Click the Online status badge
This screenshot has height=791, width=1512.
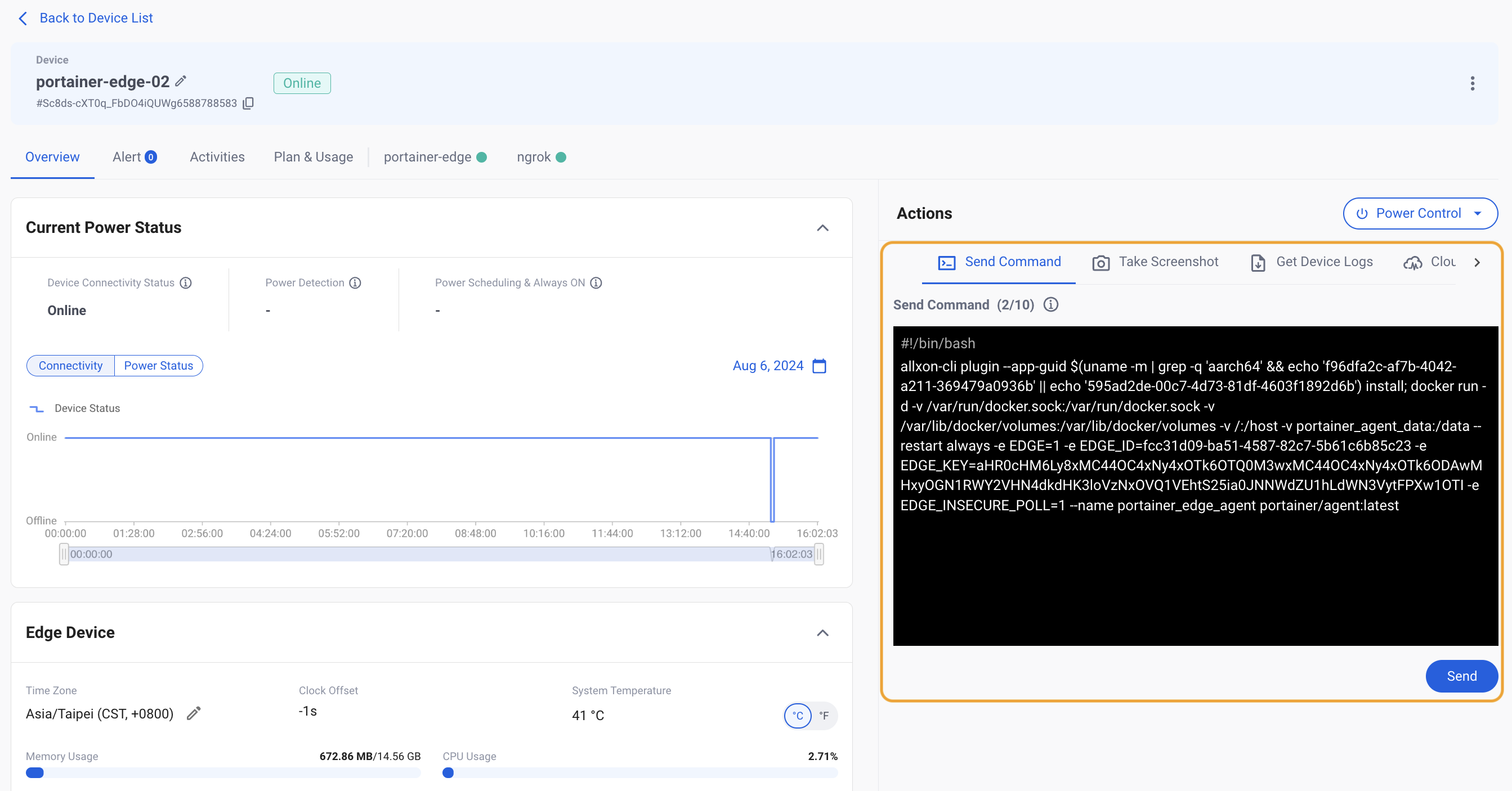(x=302, y=83)
